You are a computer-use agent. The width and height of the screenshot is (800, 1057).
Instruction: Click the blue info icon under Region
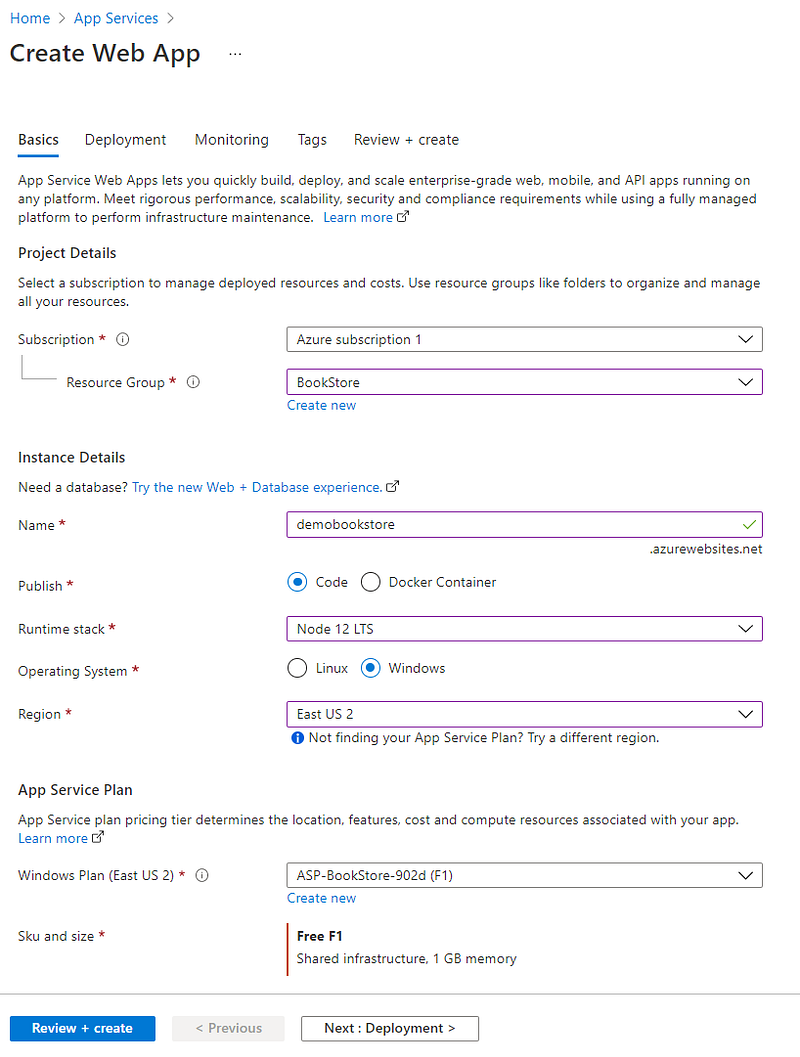tap(297, 738)
